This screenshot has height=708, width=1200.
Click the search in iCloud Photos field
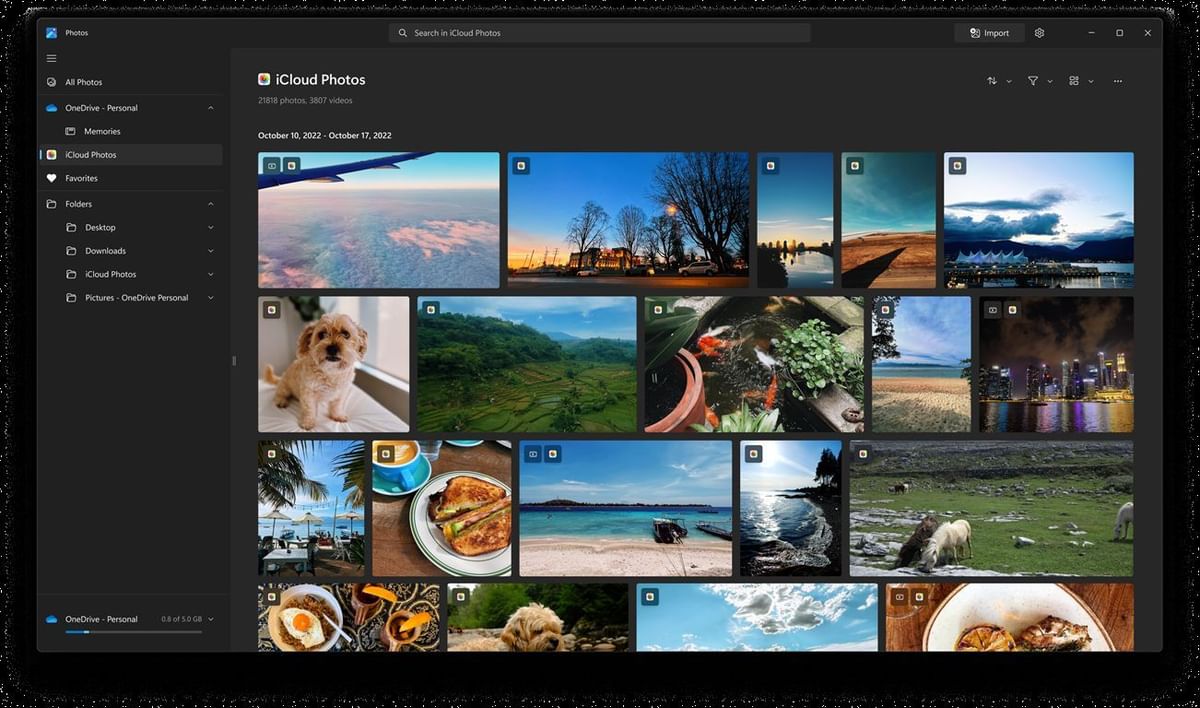point(600,32)
